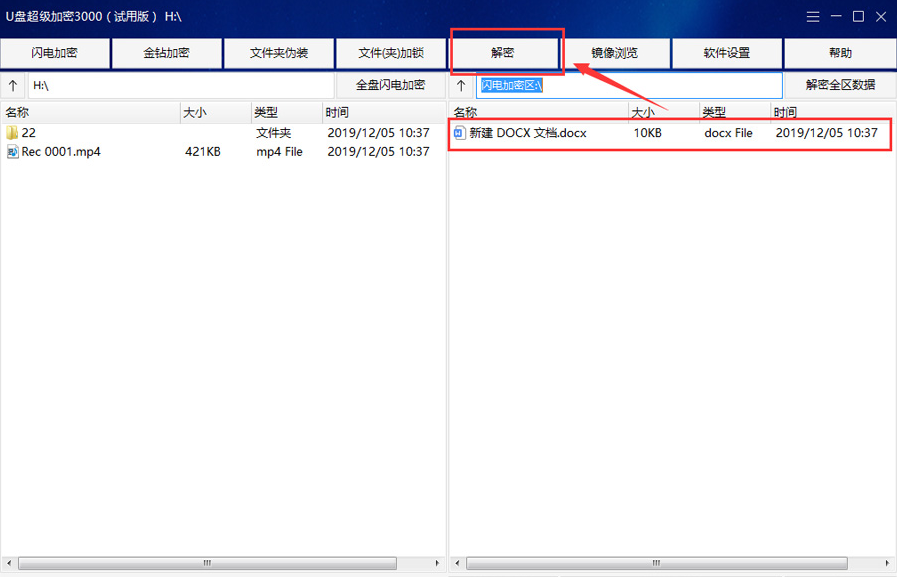The height and width of the screenshot is (577, 897).
Task: Click the Rec 0001.mp4 file icon
Action: point(12,152)
